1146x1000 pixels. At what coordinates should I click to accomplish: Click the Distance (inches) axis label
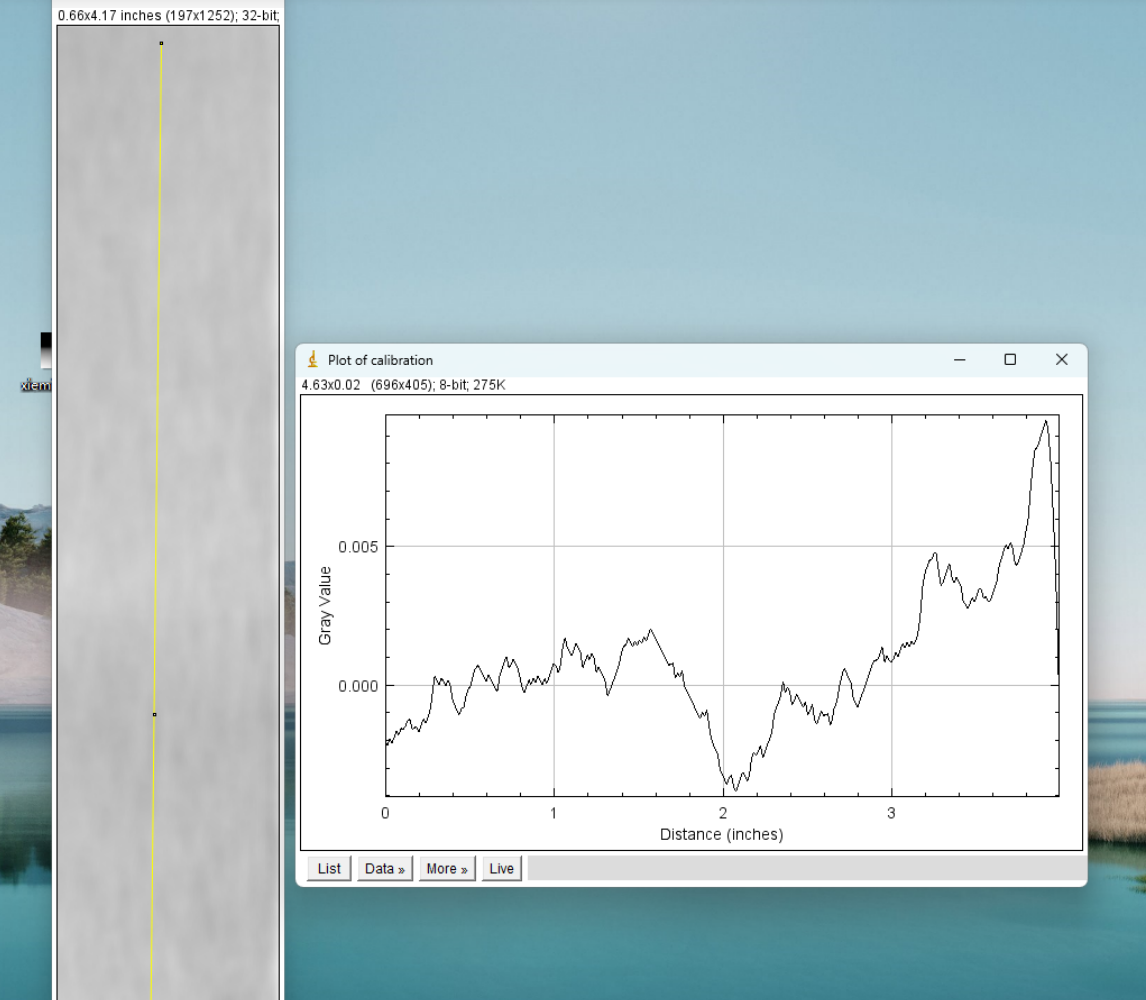(x=723, y=833)
